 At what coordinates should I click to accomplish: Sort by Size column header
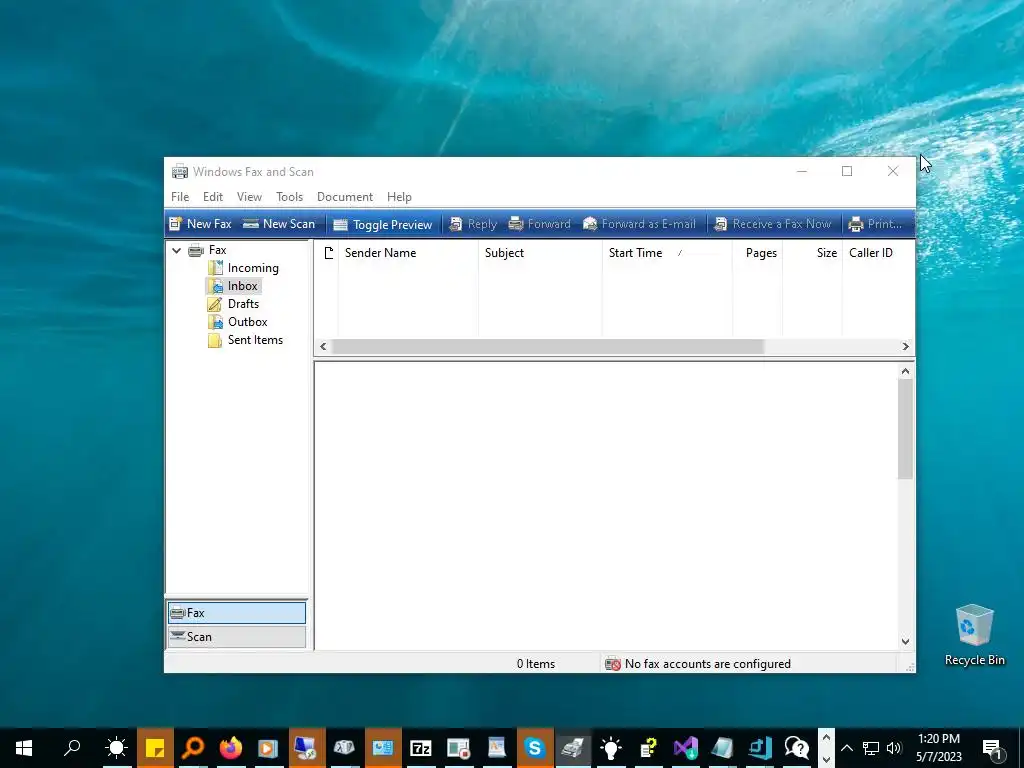(x=812, y=253)
